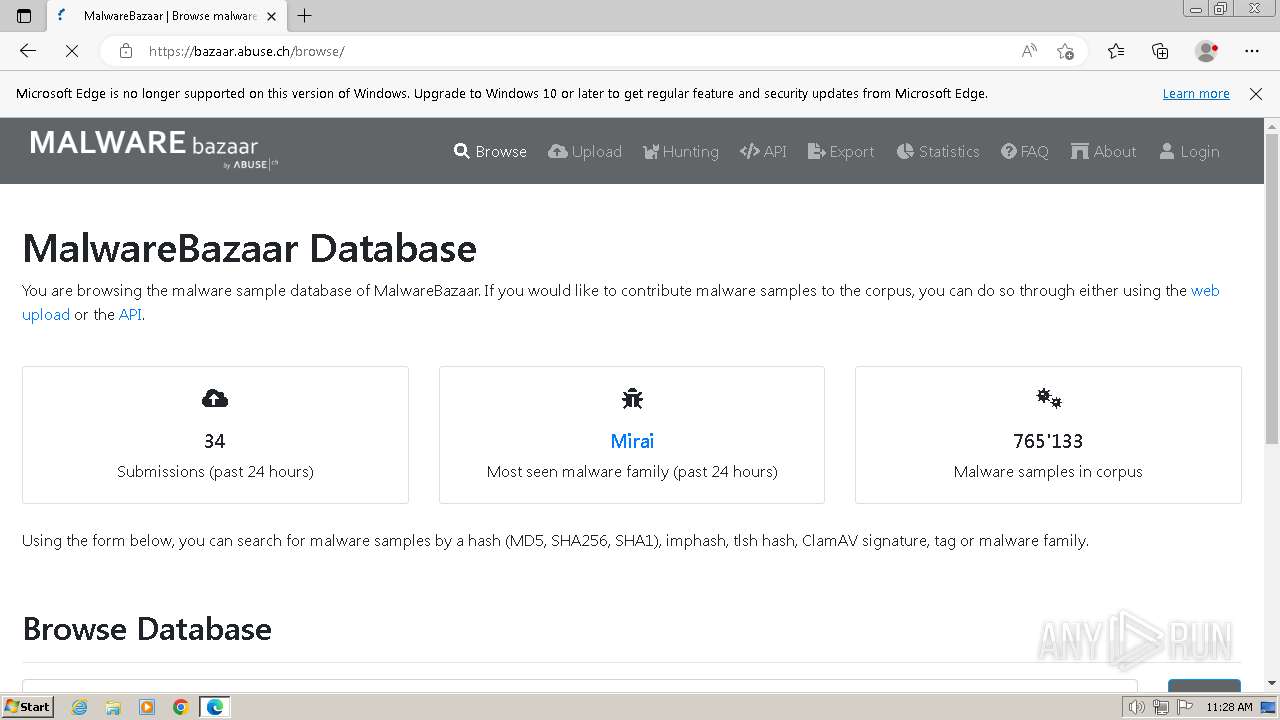The width and height of the screenshot is (1280, 720).
Task: Add this page to favorites star icon
Action: [x=1065, y=51]
